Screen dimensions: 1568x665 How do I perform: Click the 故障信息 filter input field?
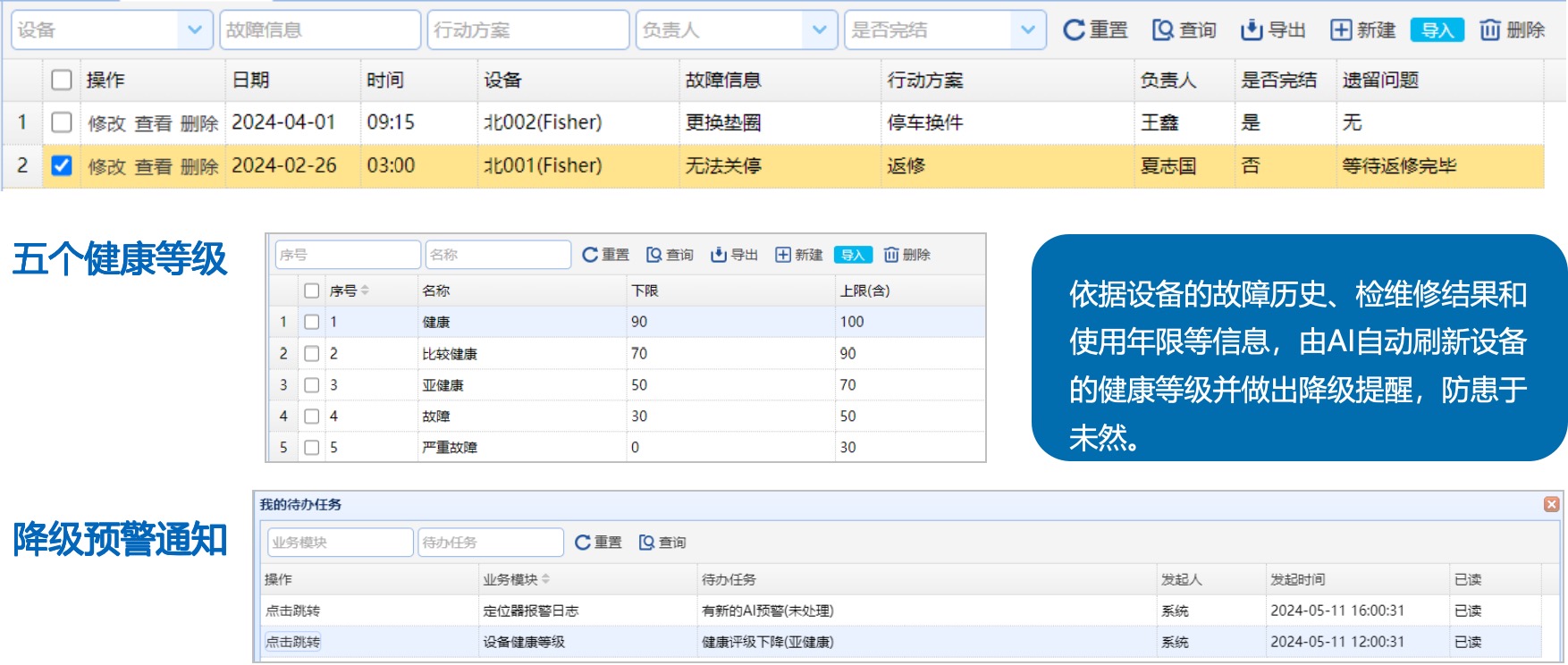point(319,30)
